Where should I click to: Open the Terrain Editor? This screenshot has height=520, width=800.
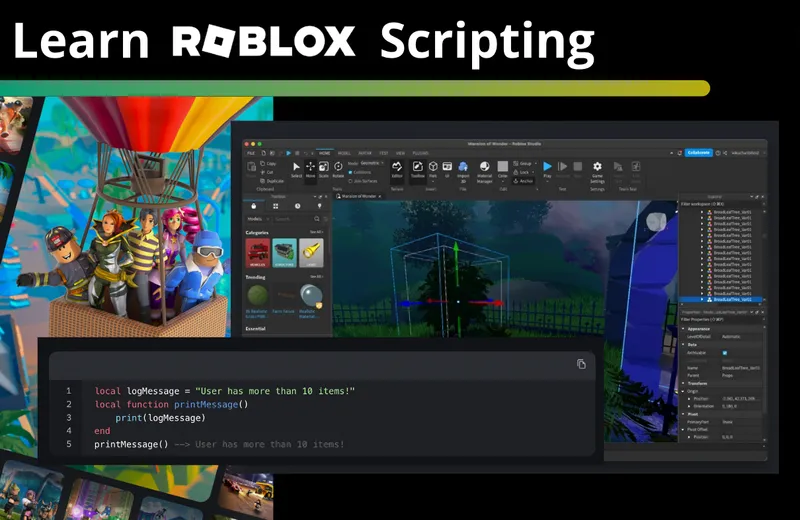click(x=397, y=169)
